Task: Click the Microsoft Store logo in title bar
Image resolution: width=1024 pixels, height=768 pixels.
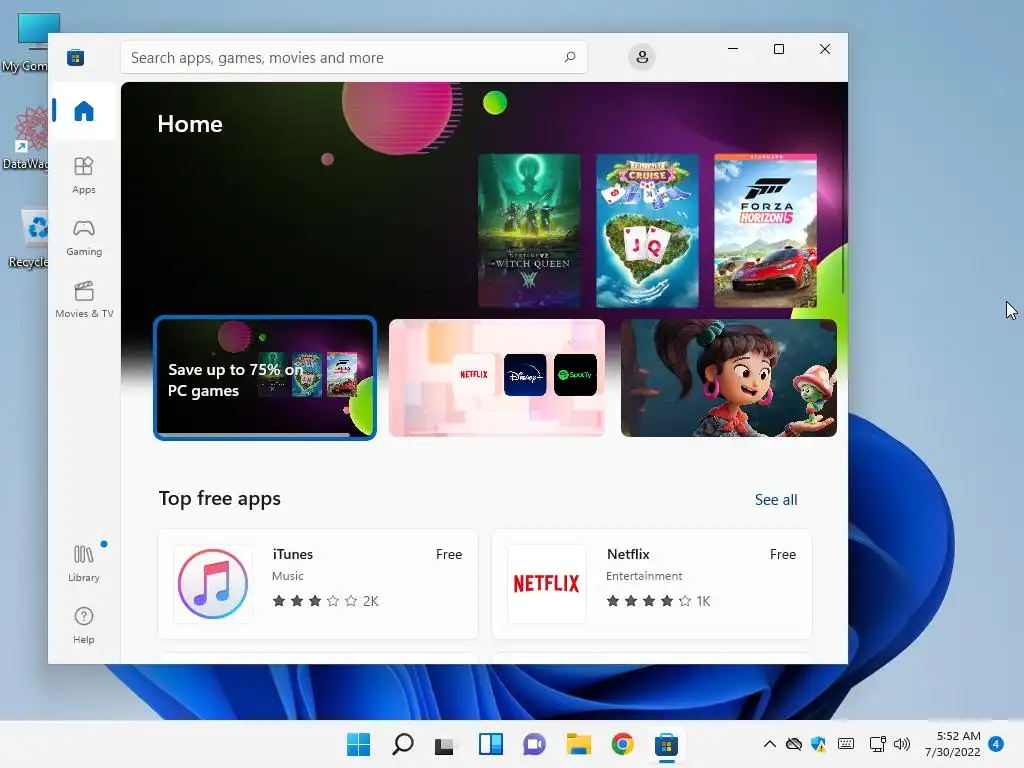Action: (75, 57)
